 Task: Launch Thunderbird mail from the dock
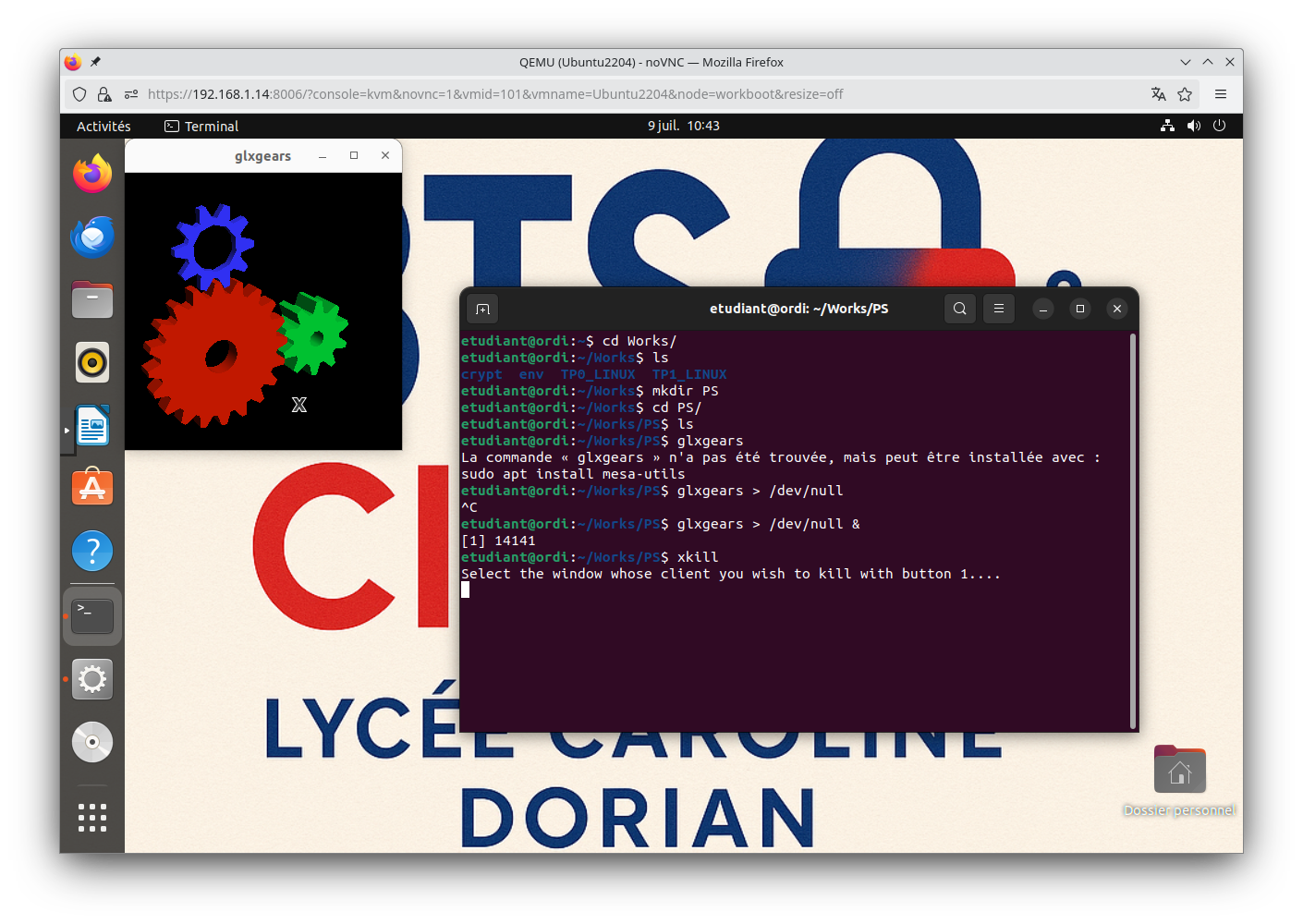point(92,237)
